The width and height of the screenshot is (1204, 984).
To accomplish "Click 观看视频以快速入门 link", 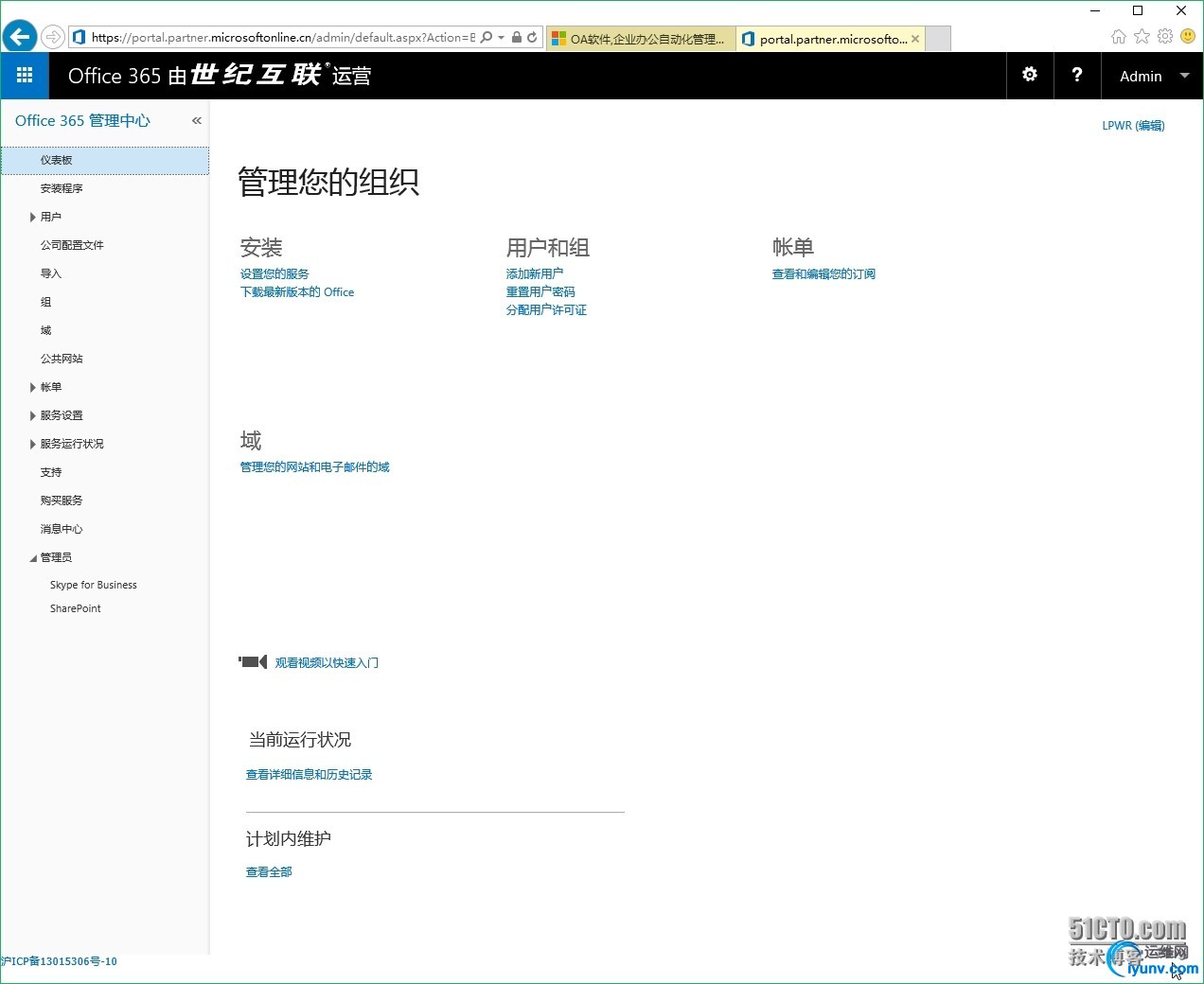I will coord(327,662).
